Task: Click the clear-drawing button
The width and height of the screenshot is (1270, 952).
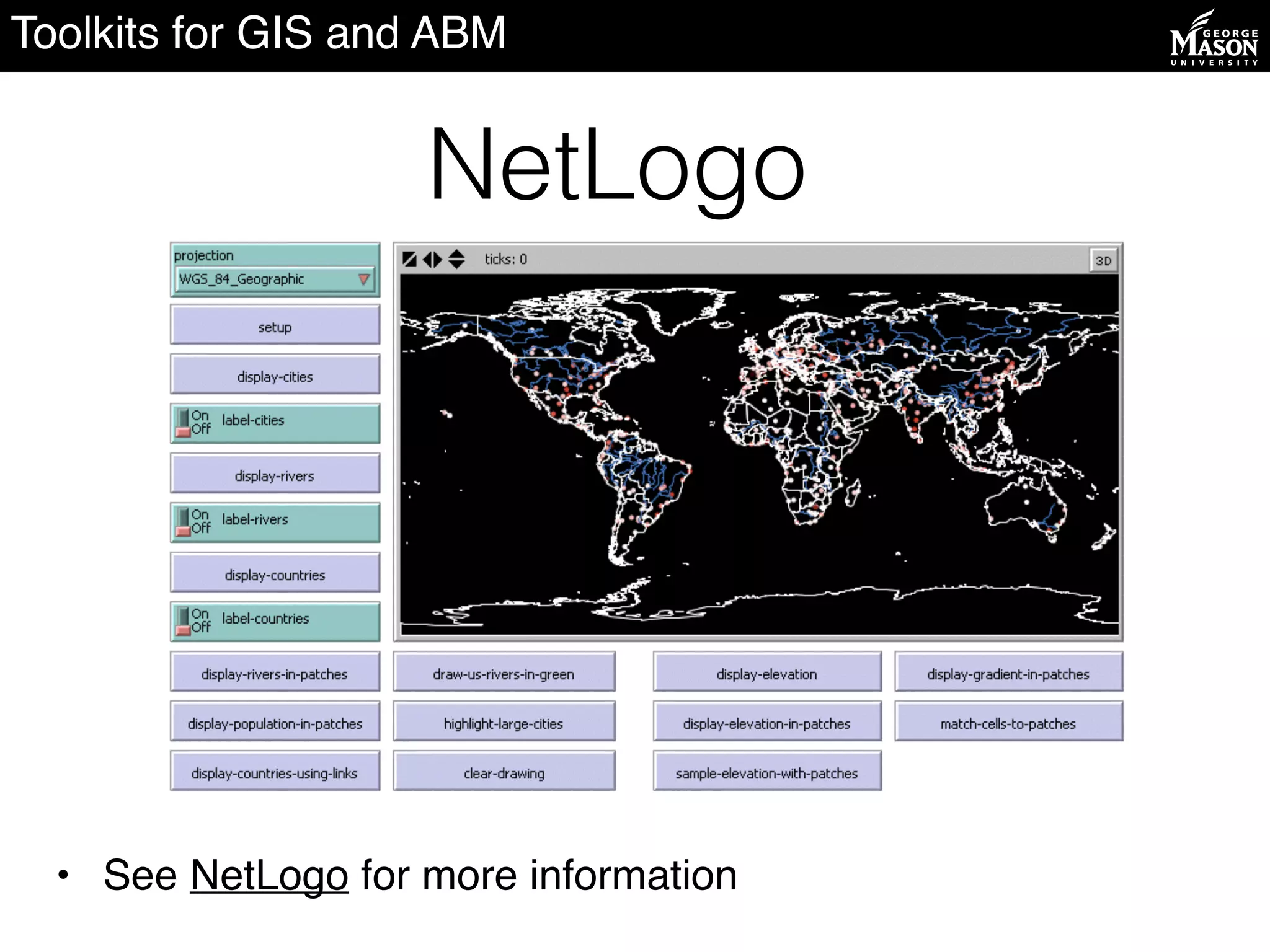Action: (x=504, y=772)
